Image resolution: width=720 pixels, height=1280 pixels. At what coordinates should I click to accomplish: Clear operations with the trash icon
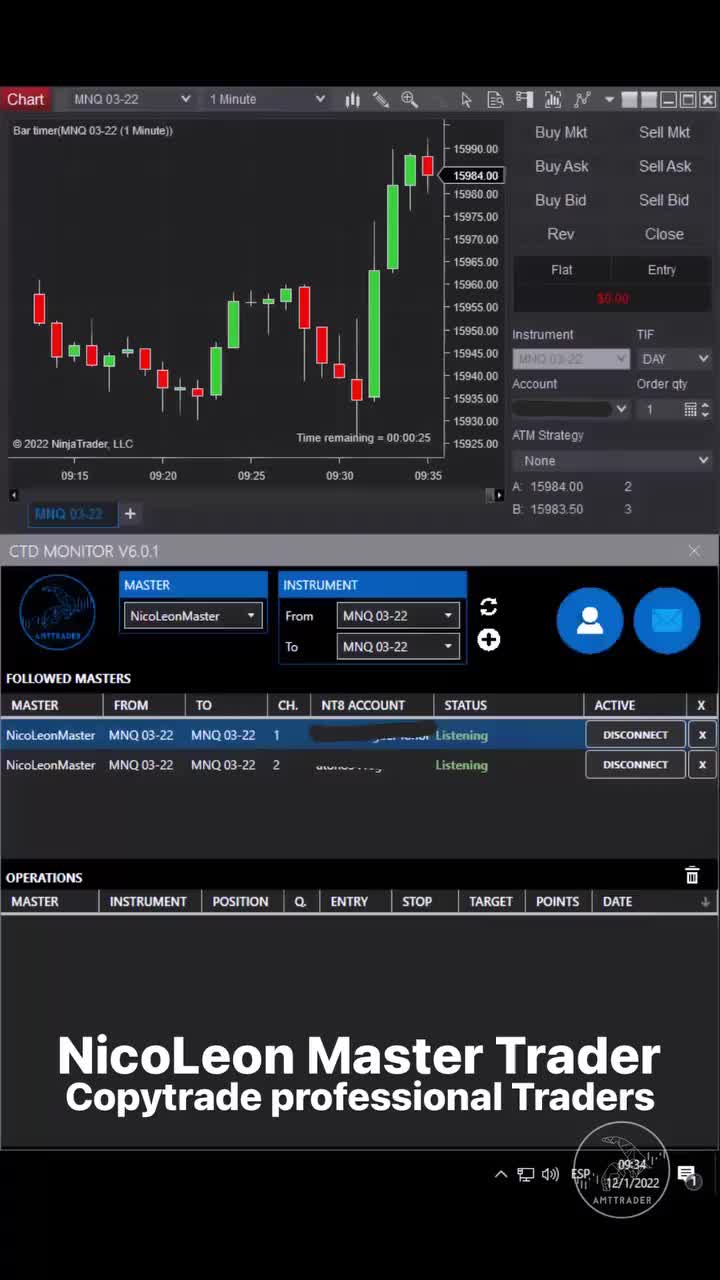click(x=692, y=876)
